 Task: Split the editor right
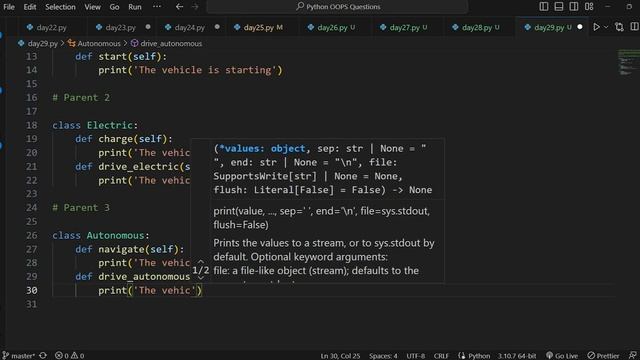(634, 27)
